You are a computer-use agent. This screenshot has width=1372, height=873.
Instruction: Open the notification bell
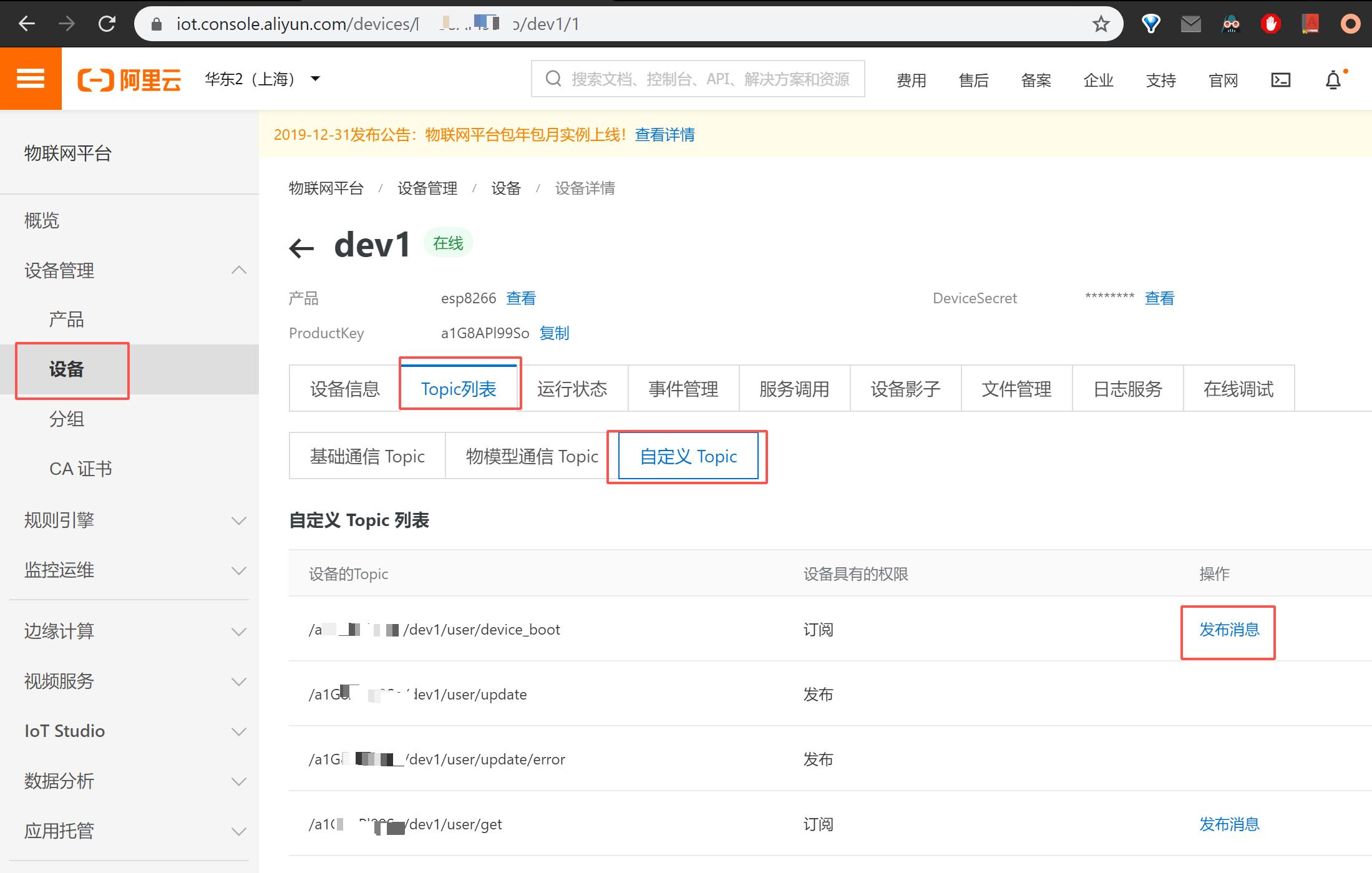(x=1332, y=79)
